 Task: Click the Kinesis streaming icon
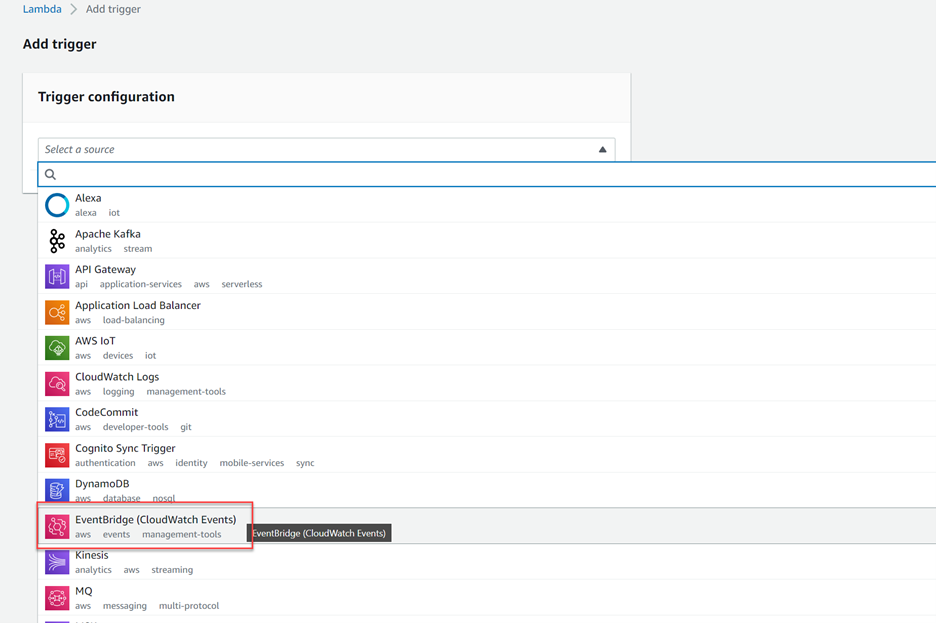(57, 562)
